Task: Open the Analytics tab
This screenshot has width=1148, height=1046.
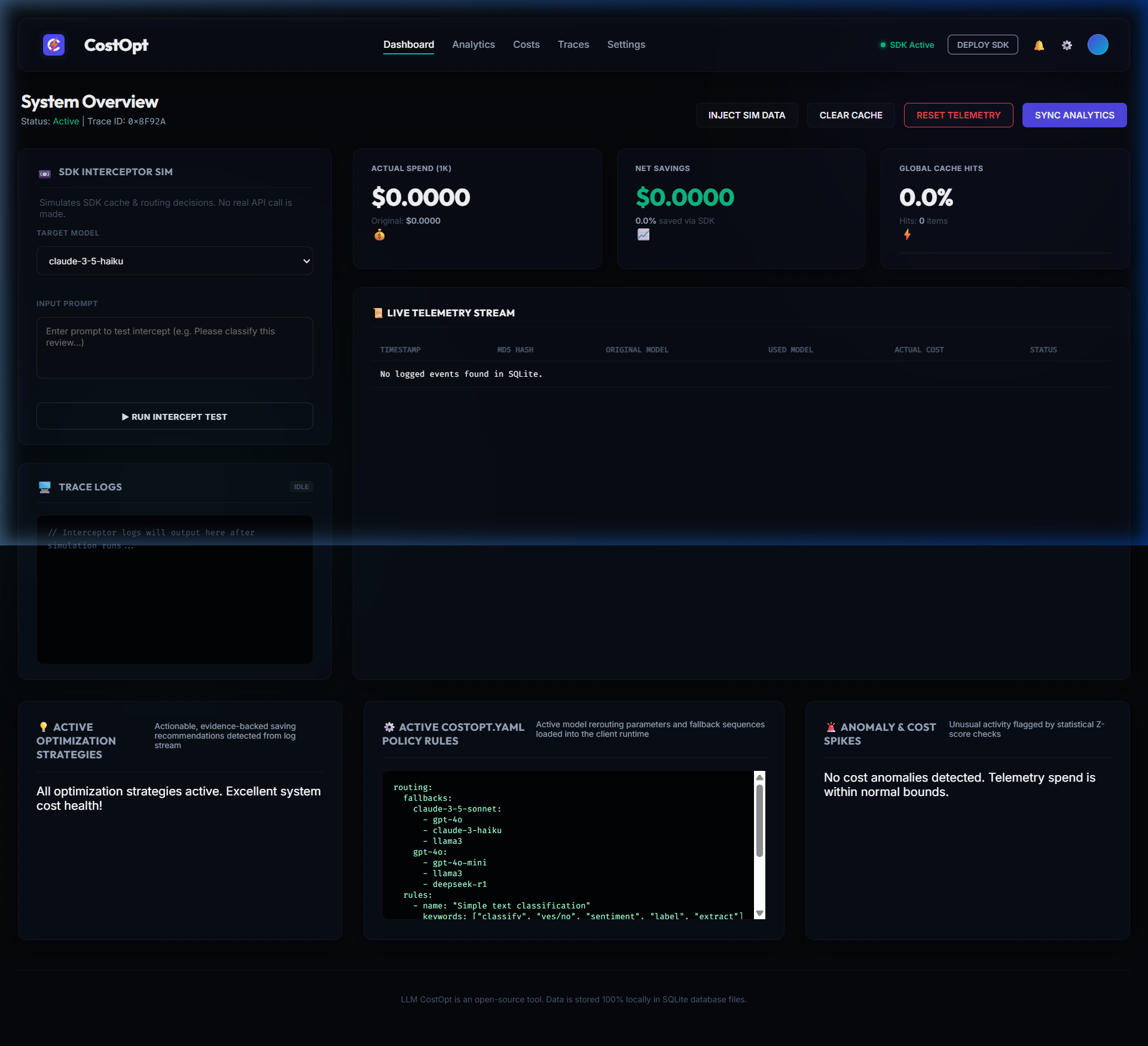Action: pos(474,45)
